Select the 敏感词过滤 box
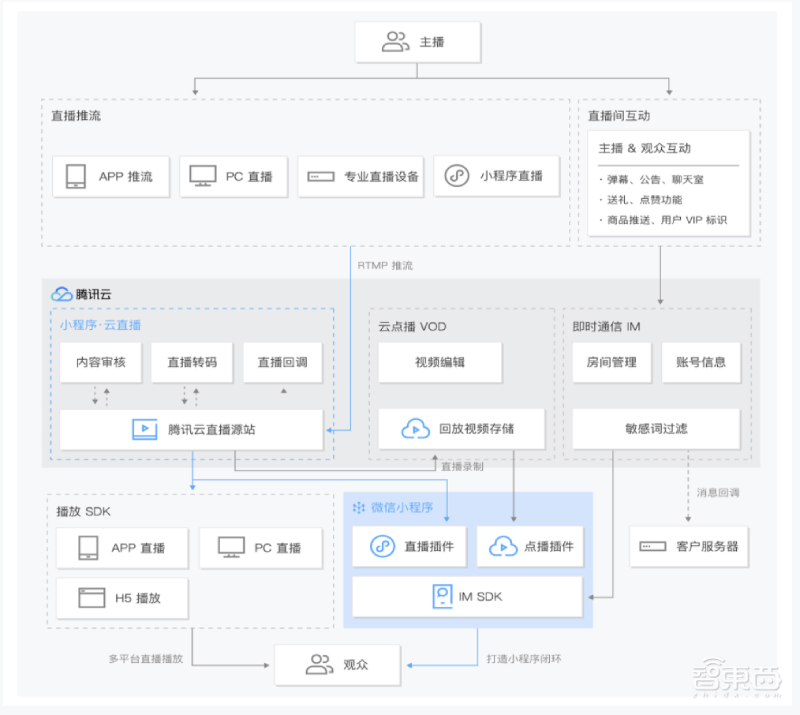The height and width of the screenshot is (715, 800). [x=656, y=429]
